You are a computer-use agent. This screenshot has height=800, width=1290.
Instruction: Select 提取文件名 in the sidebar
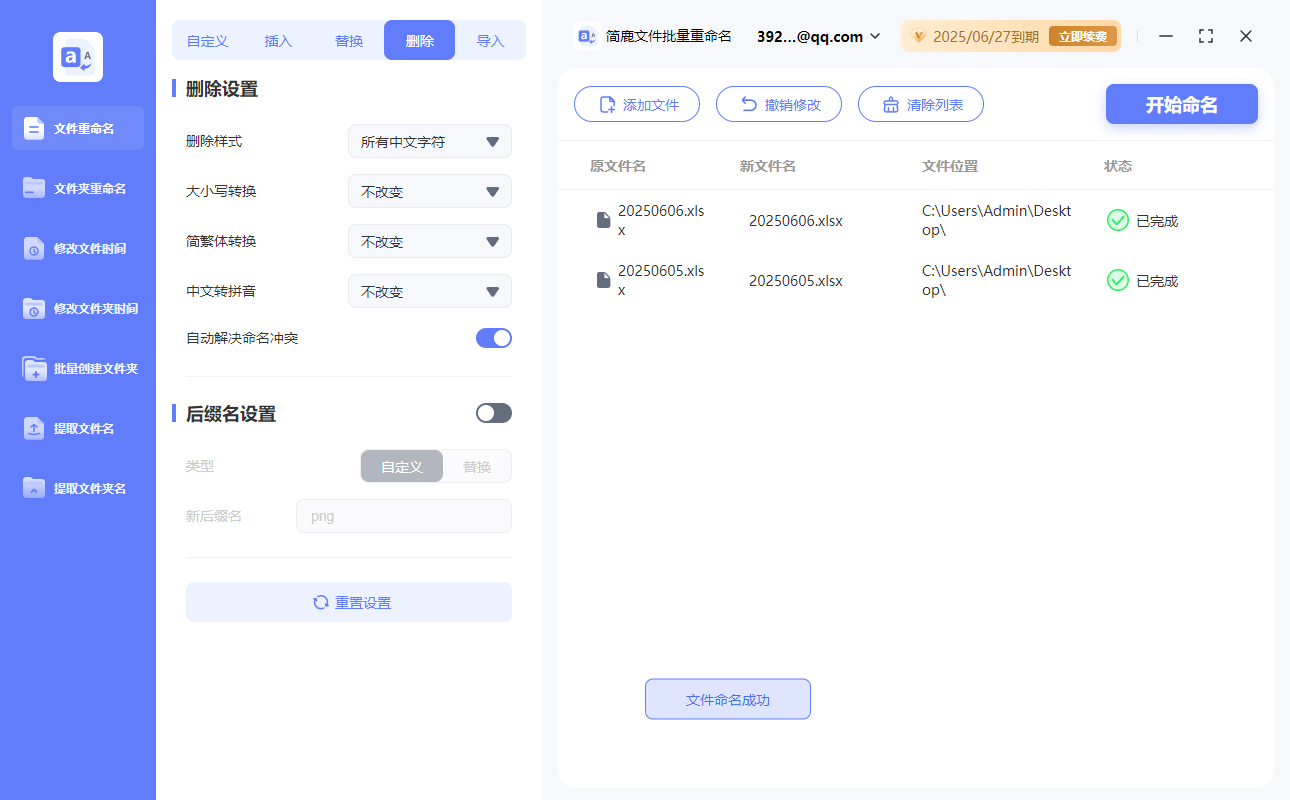(77, 428)
